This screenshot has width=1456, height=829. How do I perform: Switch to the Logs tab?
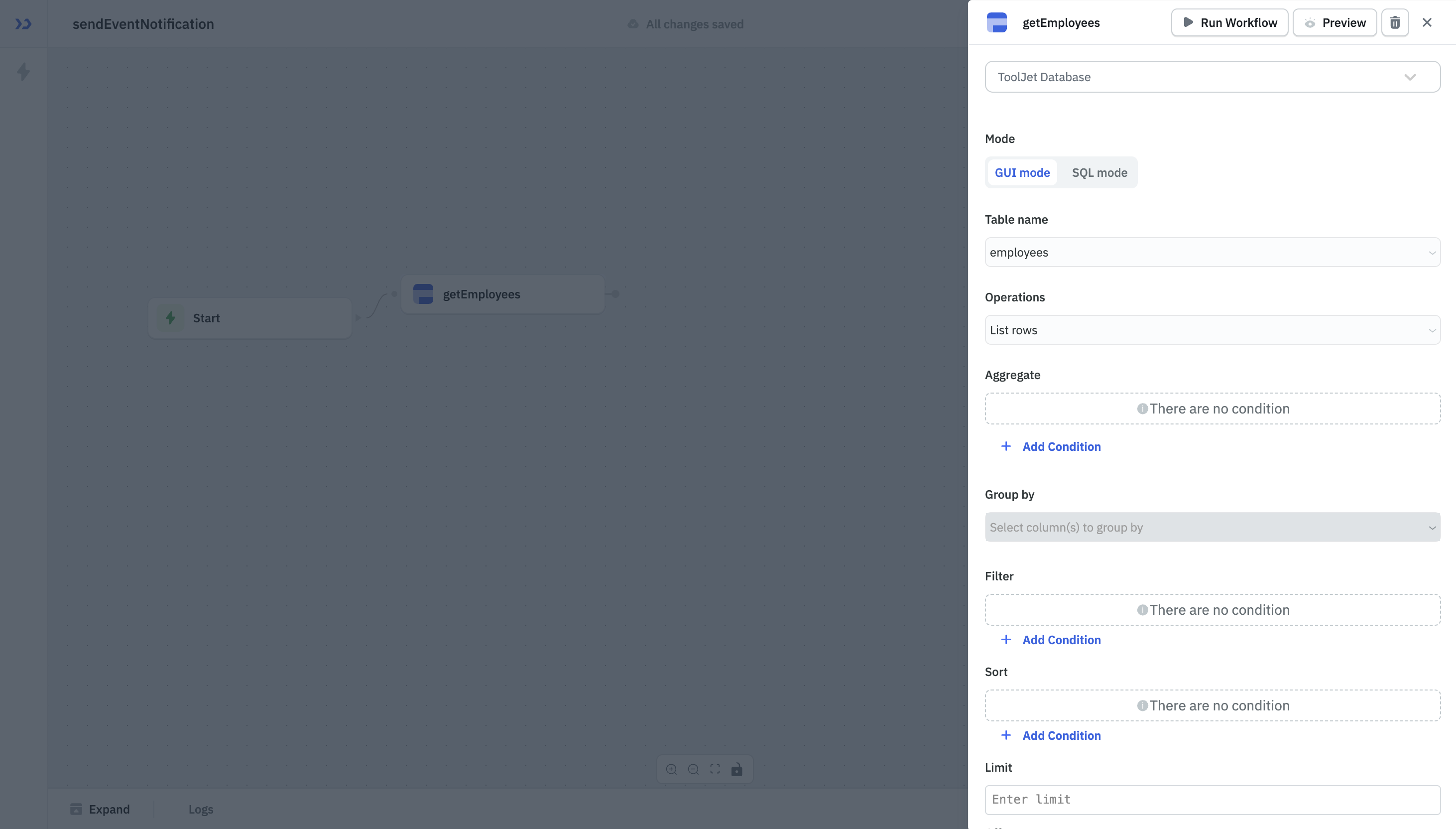click(x=200, y=809)
